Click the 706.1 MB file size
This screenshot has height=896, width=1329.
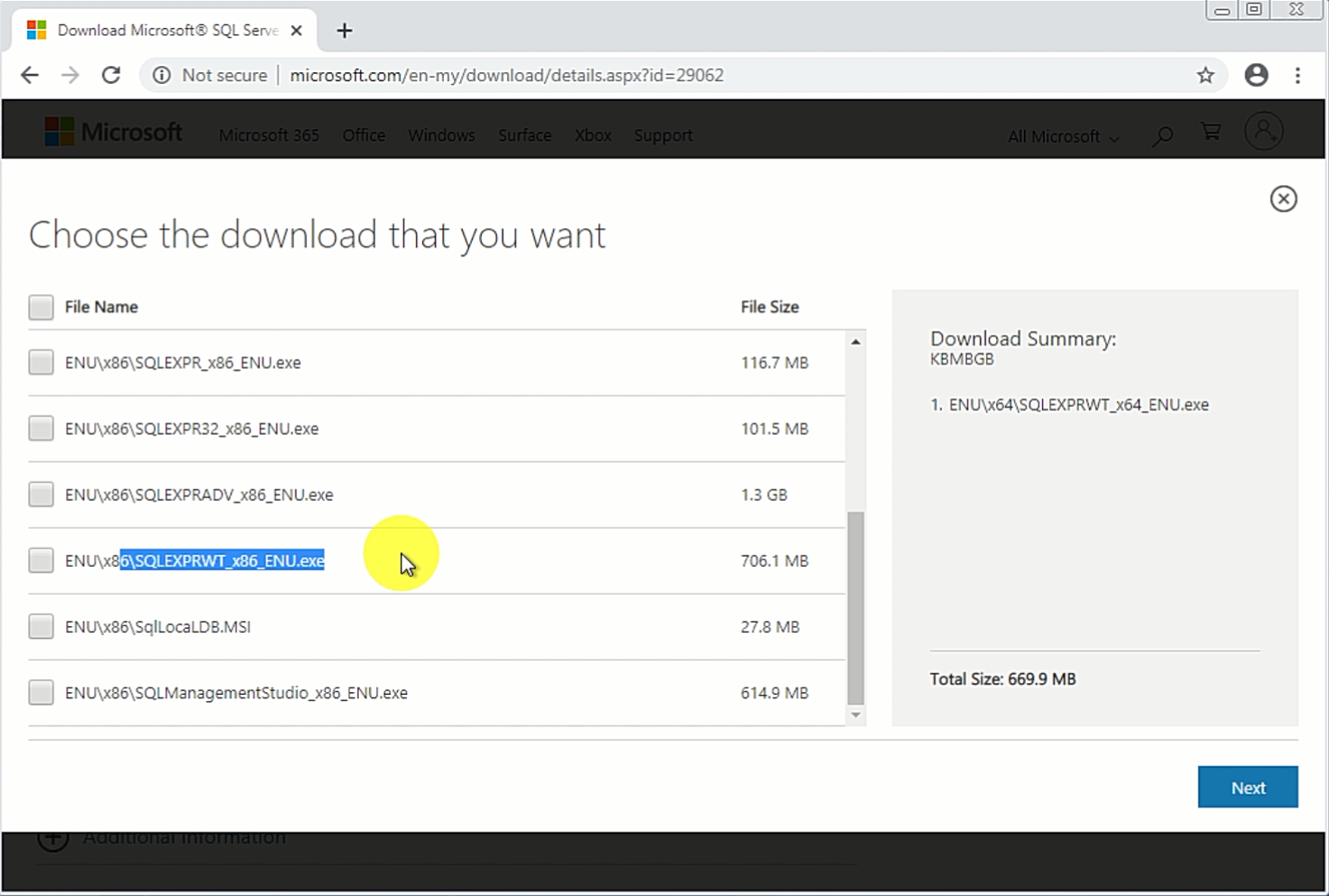pyautogui.click(x=774, y=560)
